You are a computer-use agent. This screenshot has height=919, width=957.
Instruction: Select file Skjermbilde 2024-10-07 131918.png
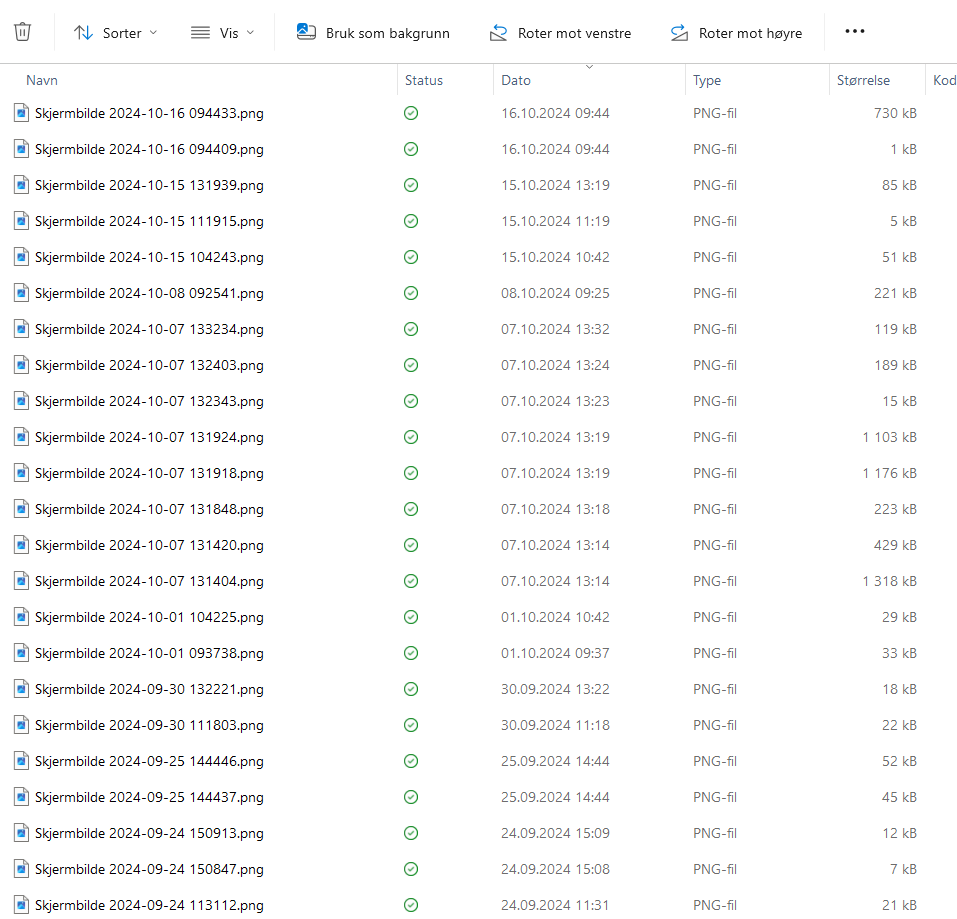[149, 473]
